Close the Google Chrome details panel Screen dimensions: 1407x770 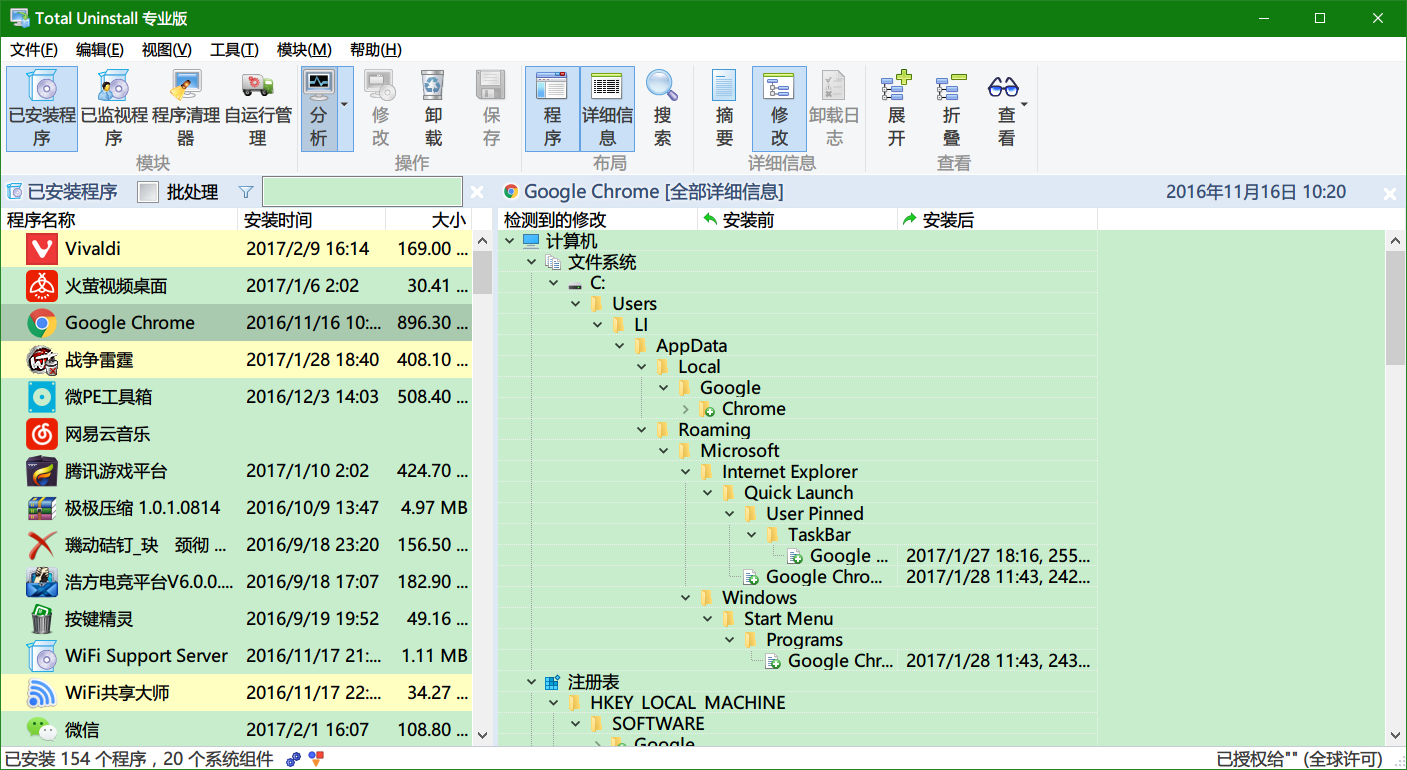point(1389,193)
